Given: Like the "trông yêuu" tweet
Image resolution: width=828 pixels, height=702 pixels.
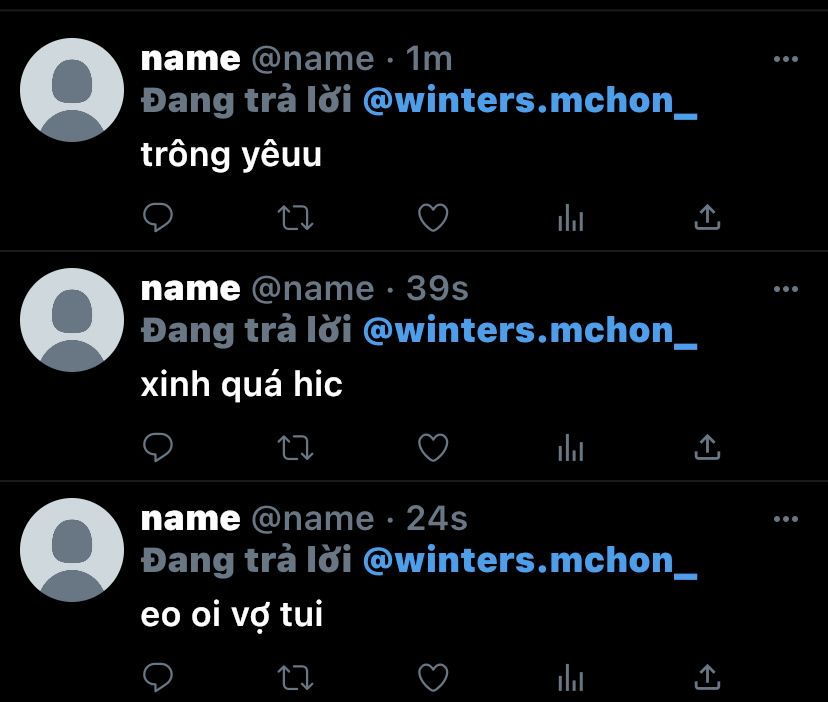Looking at the screenshot, I should [433, 218].
